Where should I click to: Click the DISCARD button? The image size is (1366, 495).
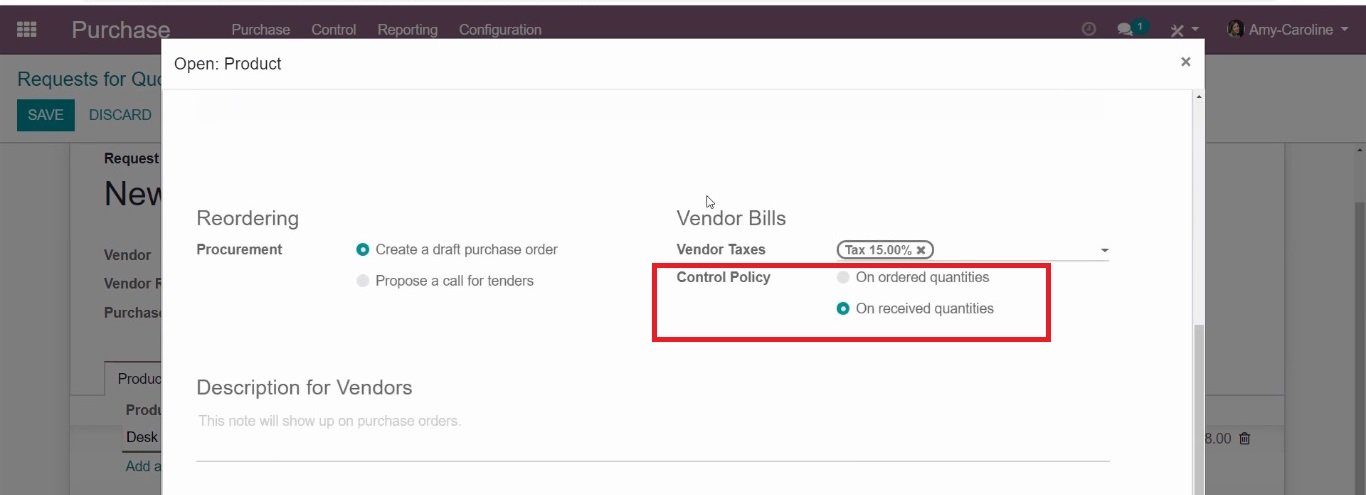pyautogui.click(x=120, y=115)
